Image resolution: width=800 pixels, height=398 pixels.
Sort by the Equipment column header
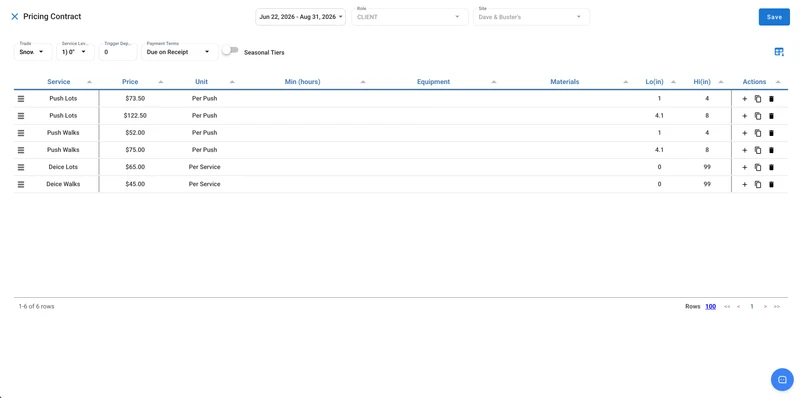(433, 82)
